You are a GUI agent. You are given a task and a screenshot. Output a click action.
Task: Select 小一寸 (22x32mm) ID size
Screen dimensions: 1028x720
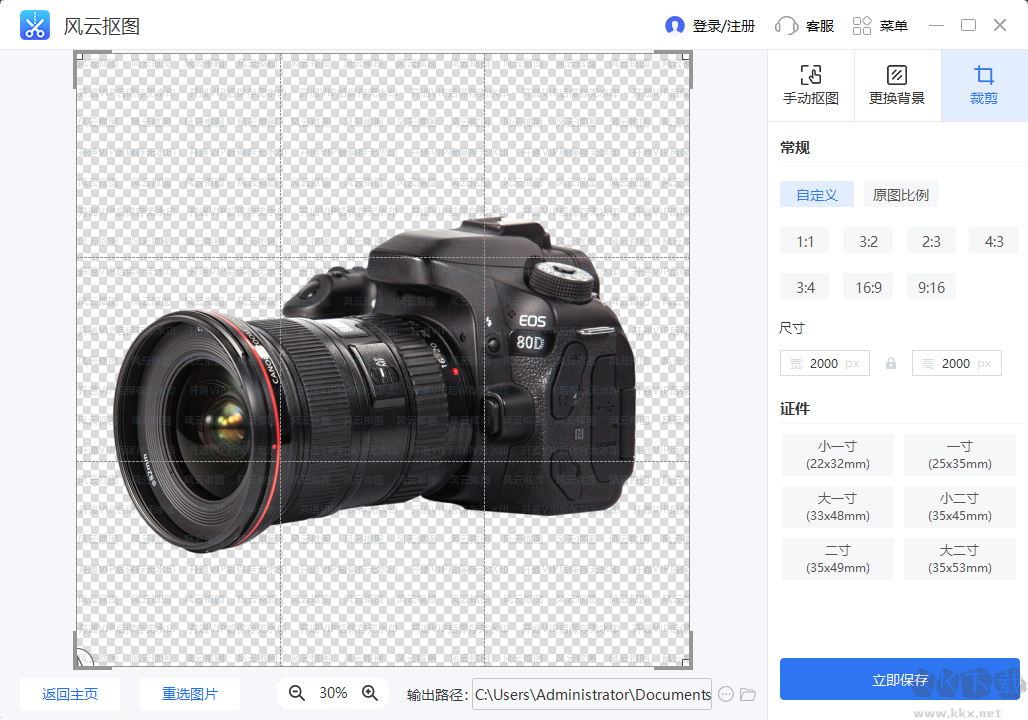click(x=838, y=454)
